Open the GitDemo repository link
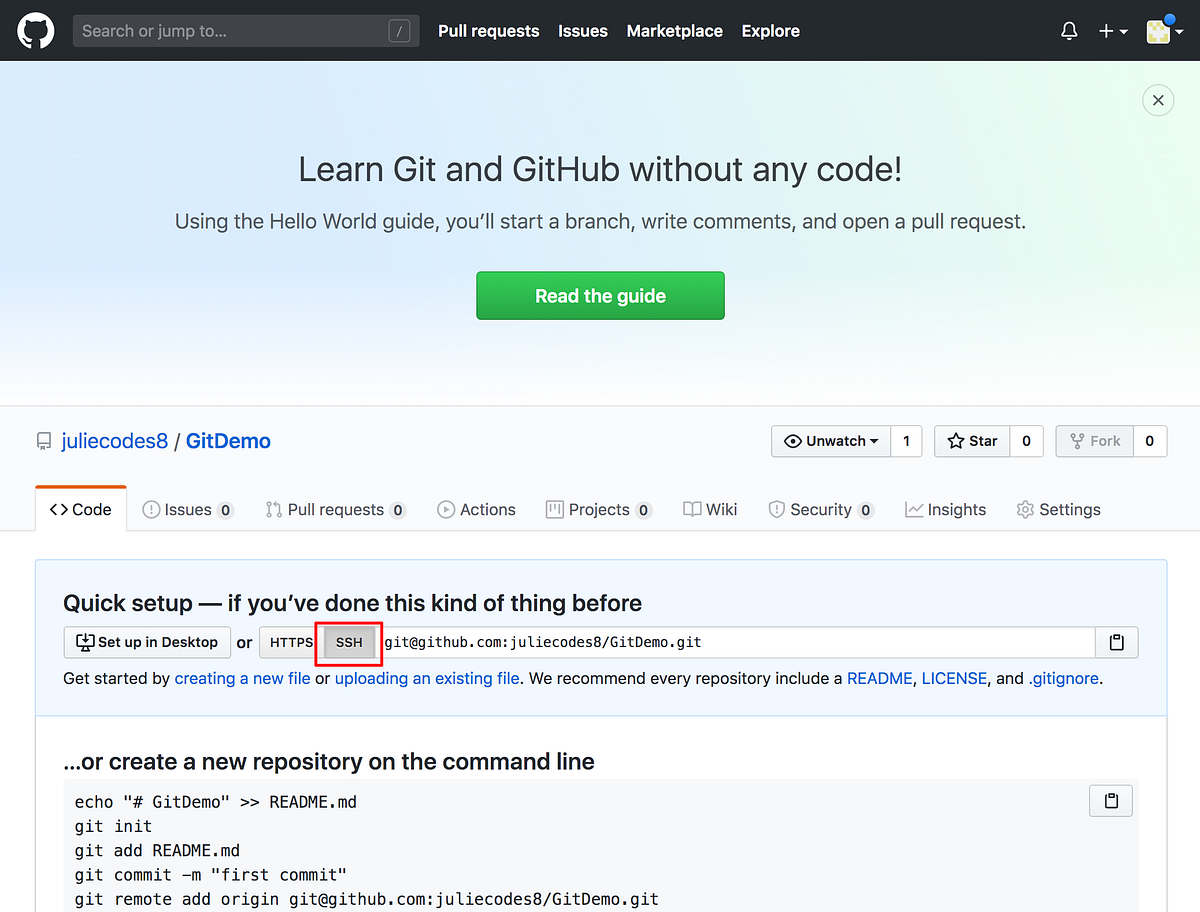This screenshot has height=912, width=1200. (228, 441)
